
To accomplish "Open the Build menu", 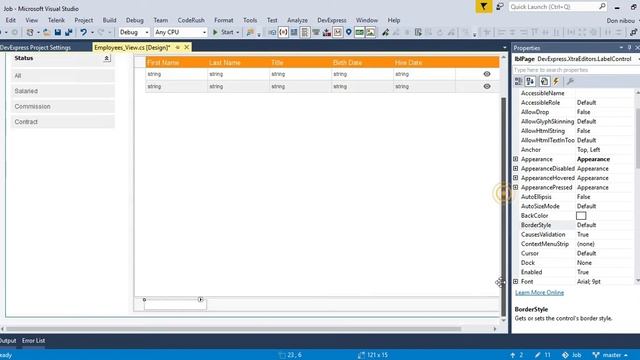I will coord(109,20).
